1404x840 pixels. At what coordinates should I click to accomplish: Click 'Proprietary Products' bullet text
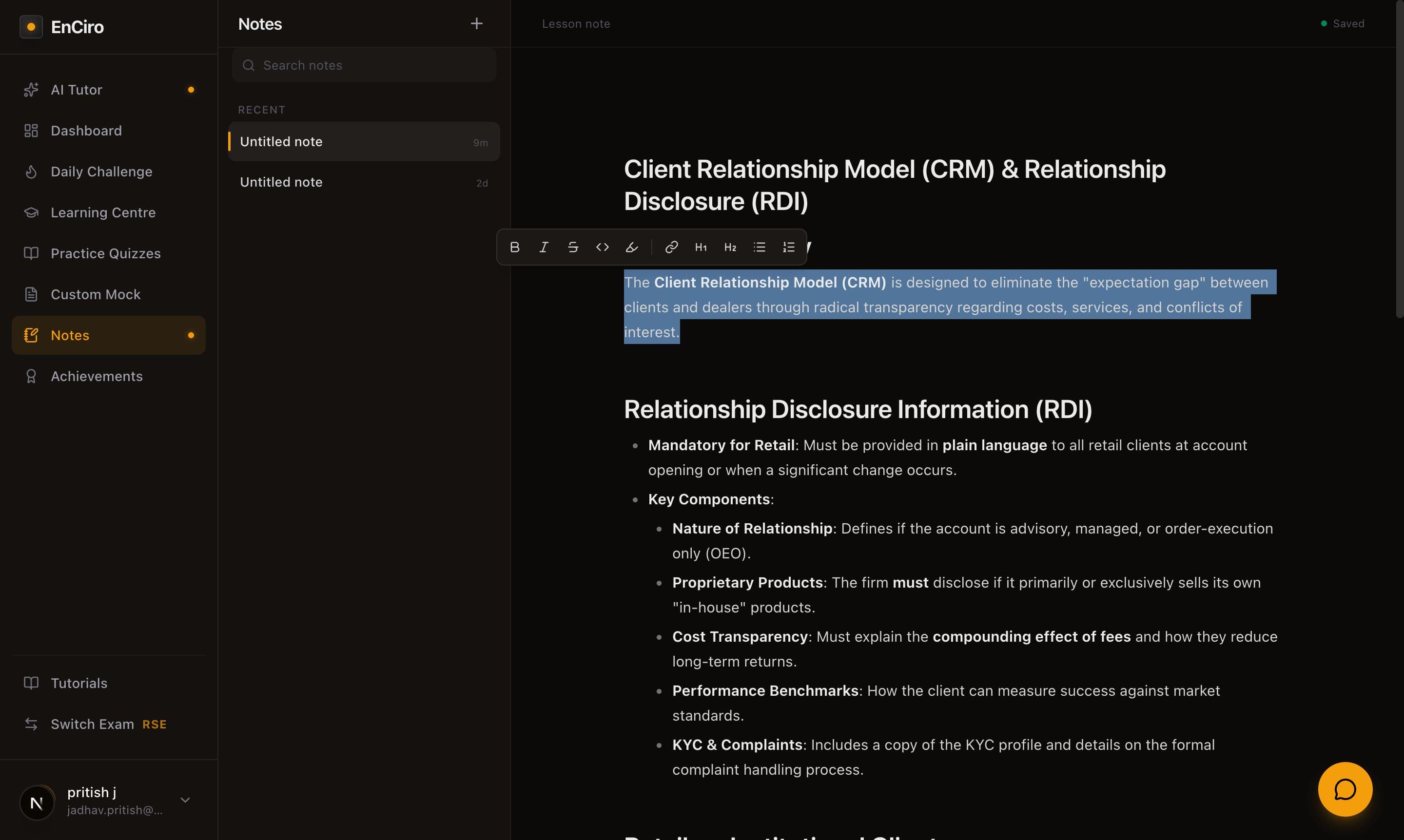coord(966,595)
